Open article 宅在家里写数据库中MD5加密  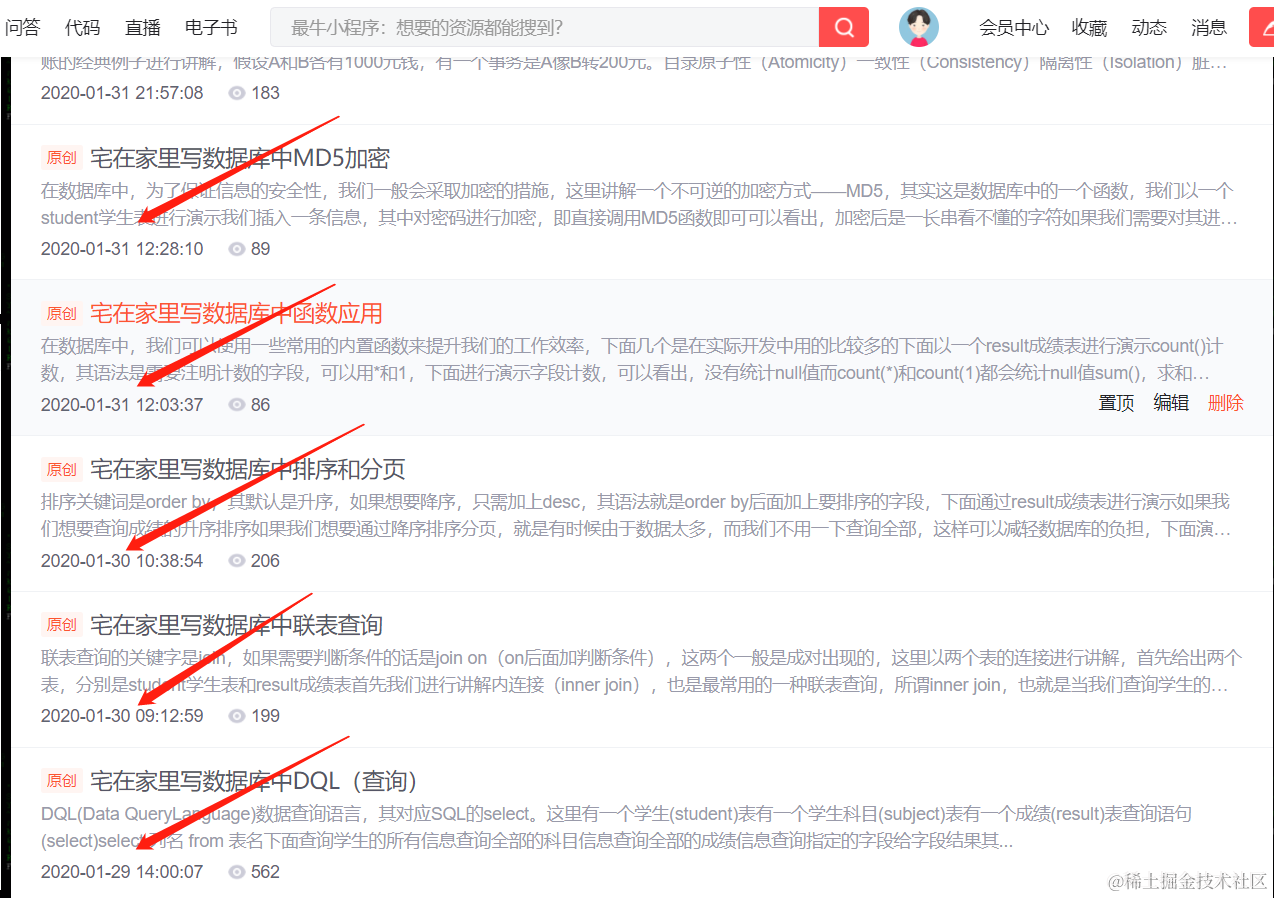click(x=240, y=158)
